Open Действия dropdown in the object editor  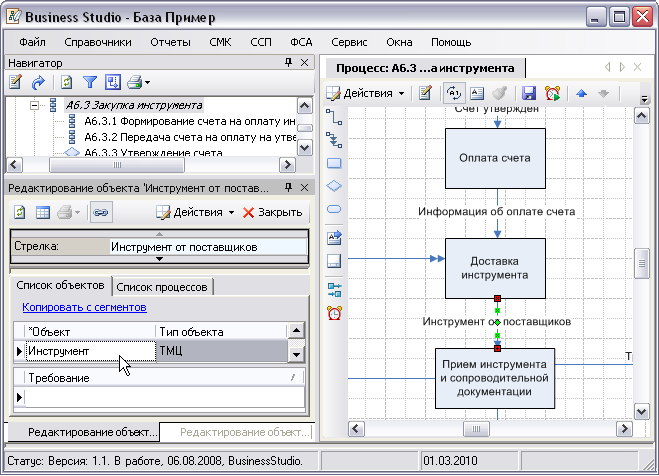point(195,212)
